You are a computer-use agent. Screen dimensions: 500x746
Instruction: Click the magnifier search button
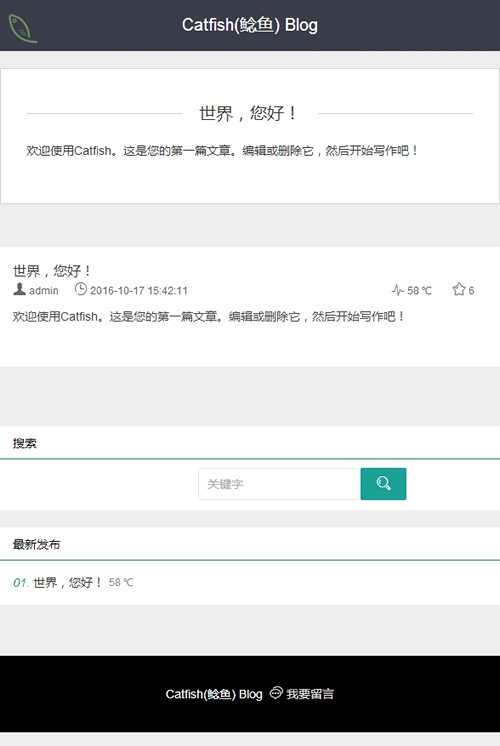383,484
